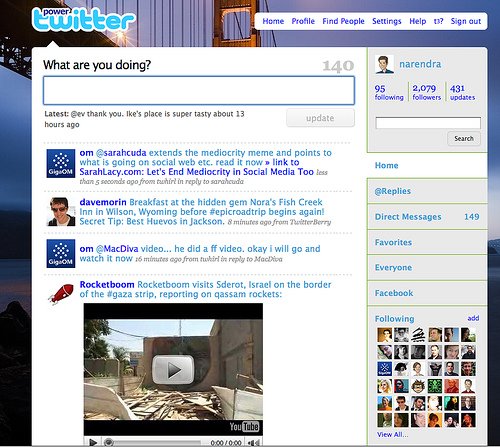The image size is (500, 447).
Task: Click the 'Latest: @ev thank you' status text
Action: [144, 119]
